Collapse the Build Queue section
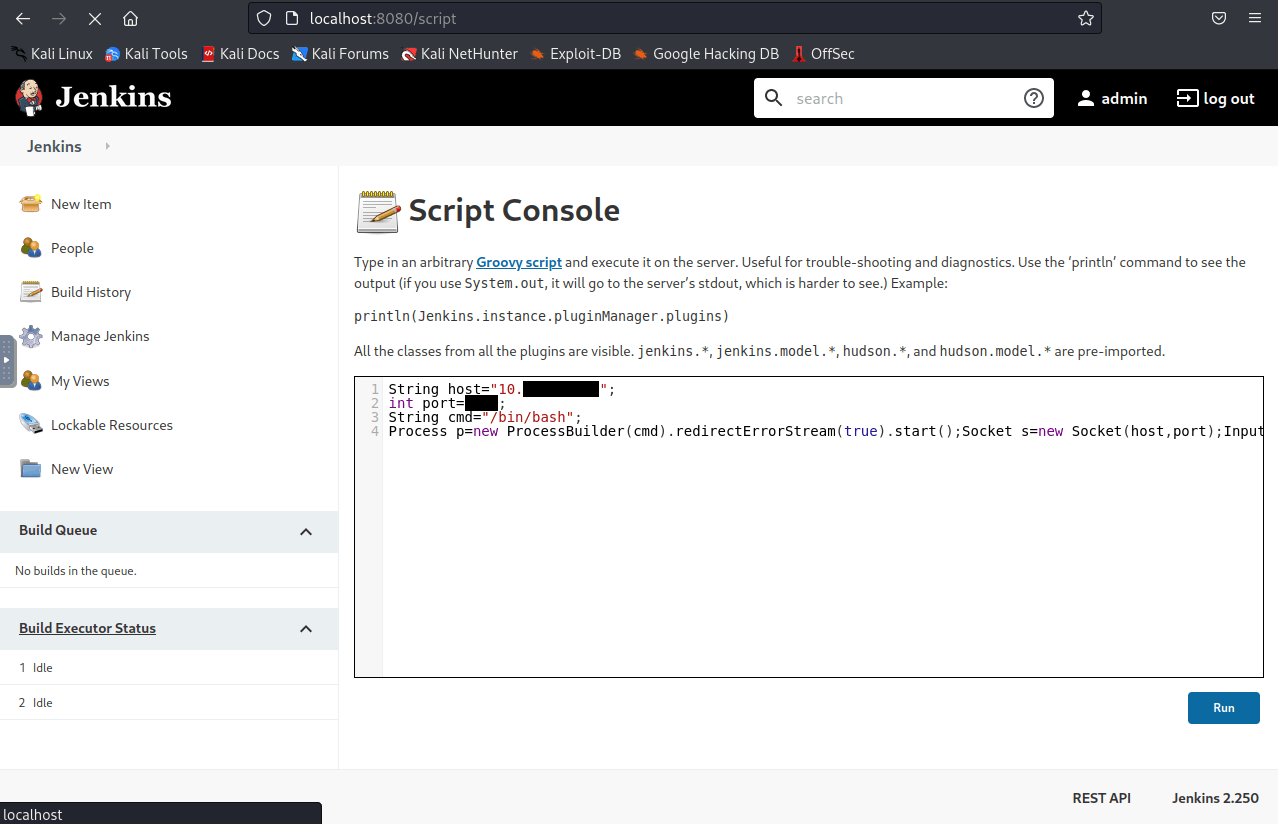Screen dimensions: 1278x824 coord(306,531)
